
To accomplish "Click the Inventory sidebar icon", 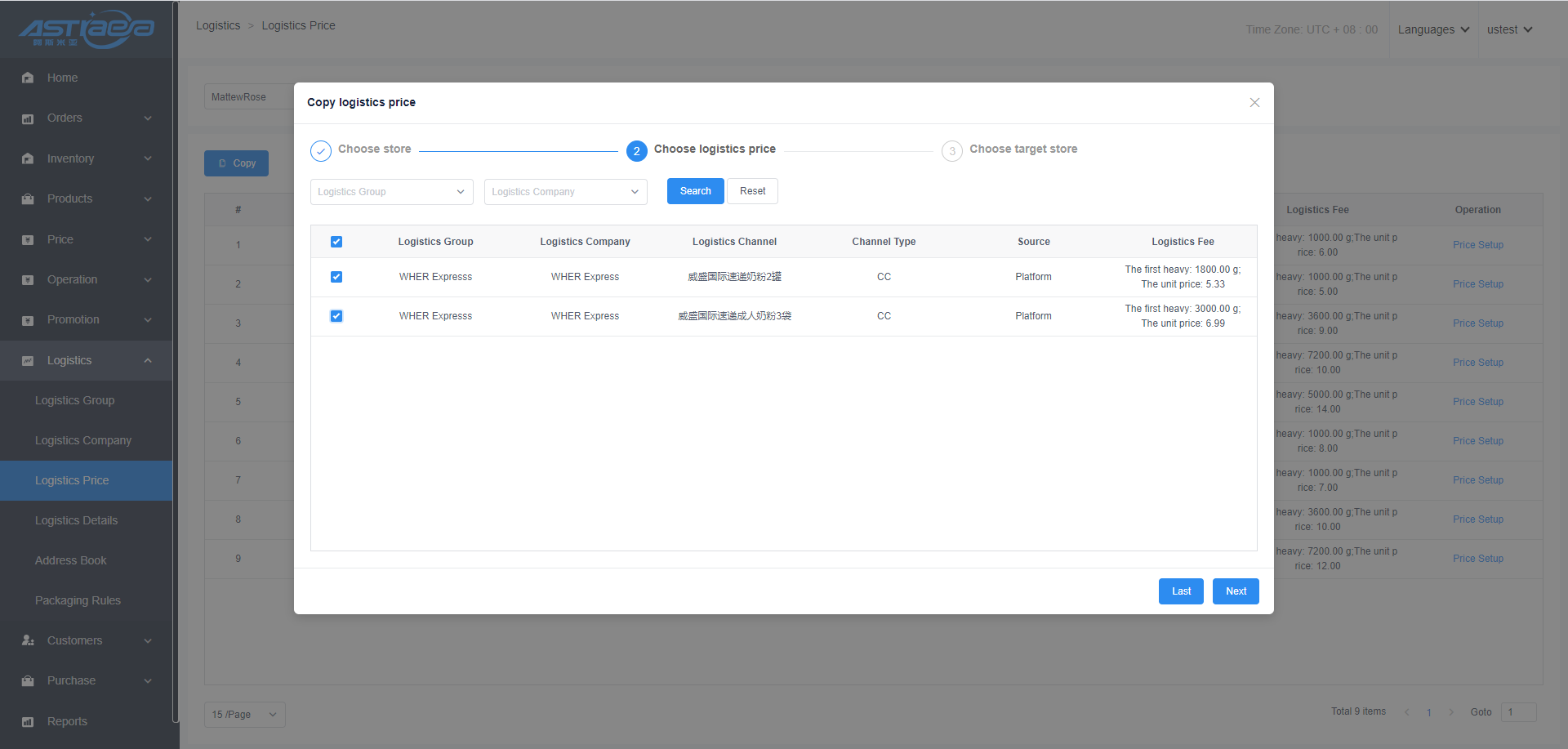I will 28,158.
